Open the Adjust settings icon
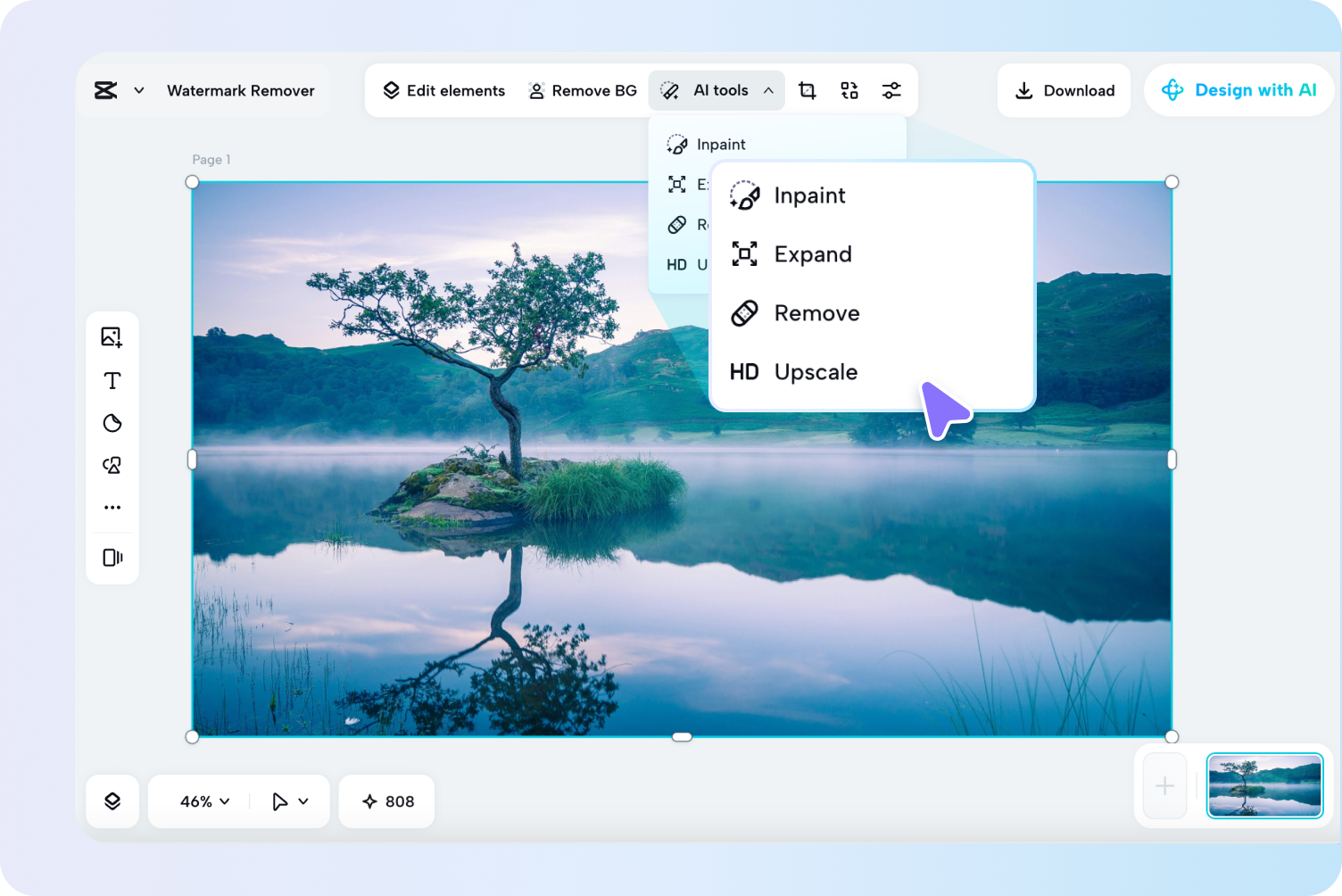 click(x=891, y=90)
